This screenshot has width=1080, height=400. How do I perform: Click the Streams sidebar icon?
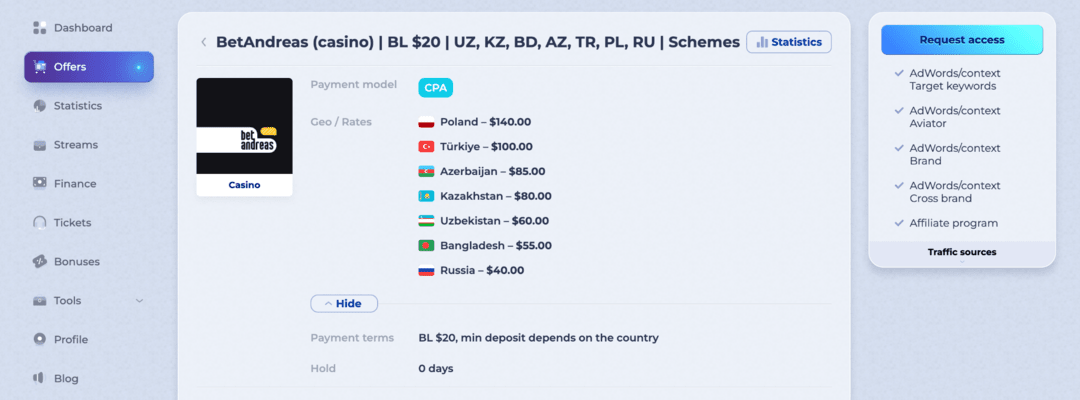pos(40,145)
